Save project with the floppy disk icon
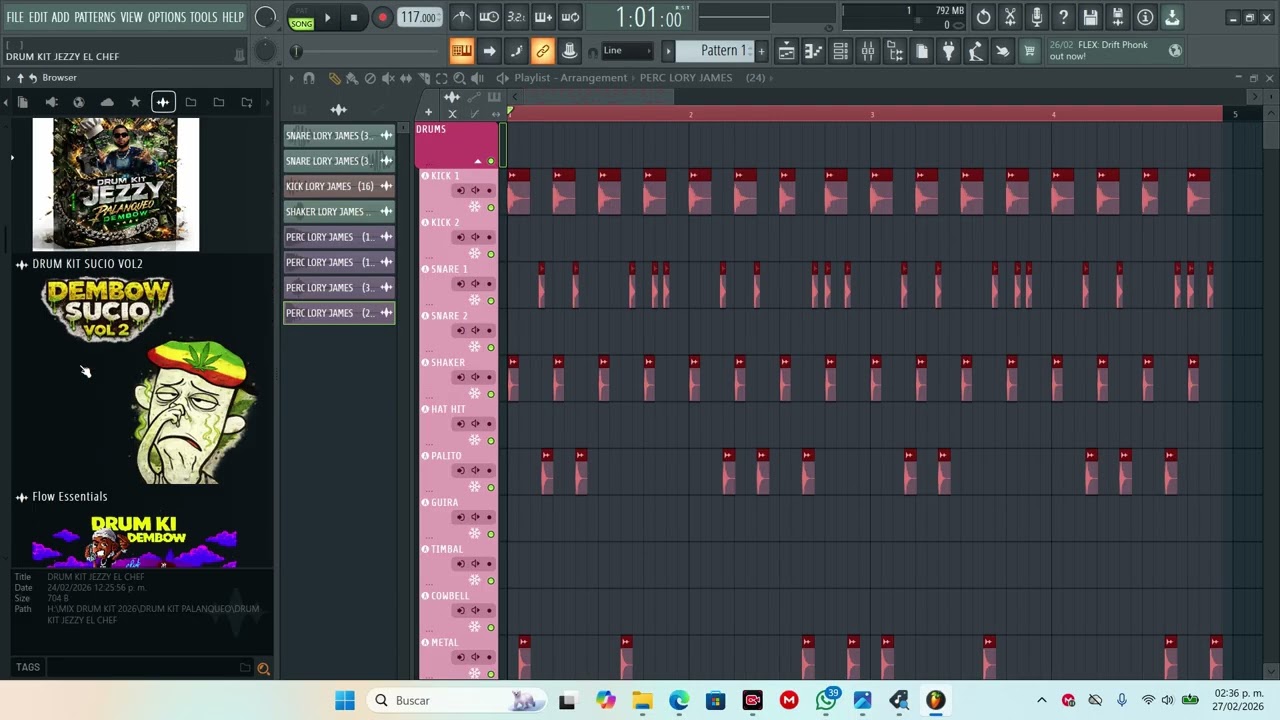 tap(1091, 17)
